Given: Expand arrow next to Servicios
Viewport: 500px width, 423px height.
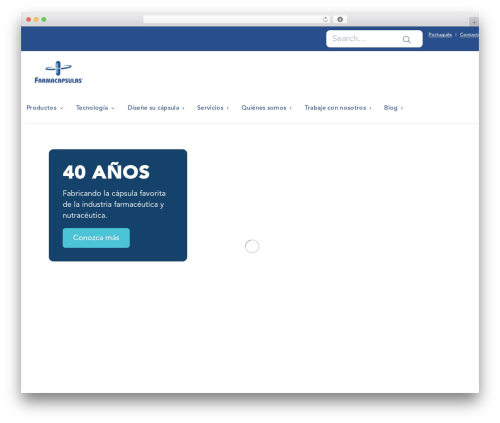Looking at the screenshot, I should (228, 108).
